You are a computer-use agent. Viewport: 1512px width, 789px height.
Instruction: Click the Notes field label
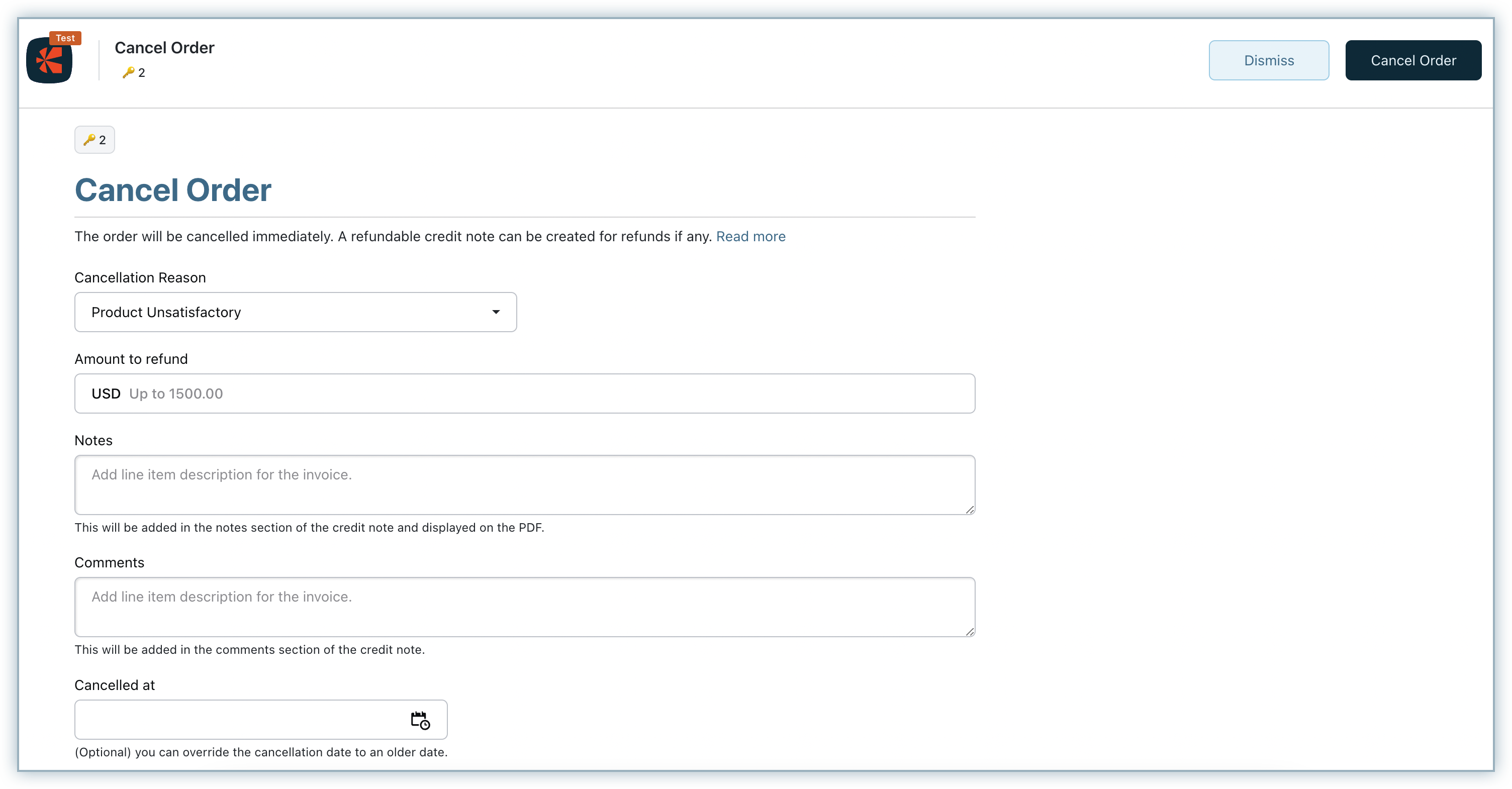coord(93,441)
